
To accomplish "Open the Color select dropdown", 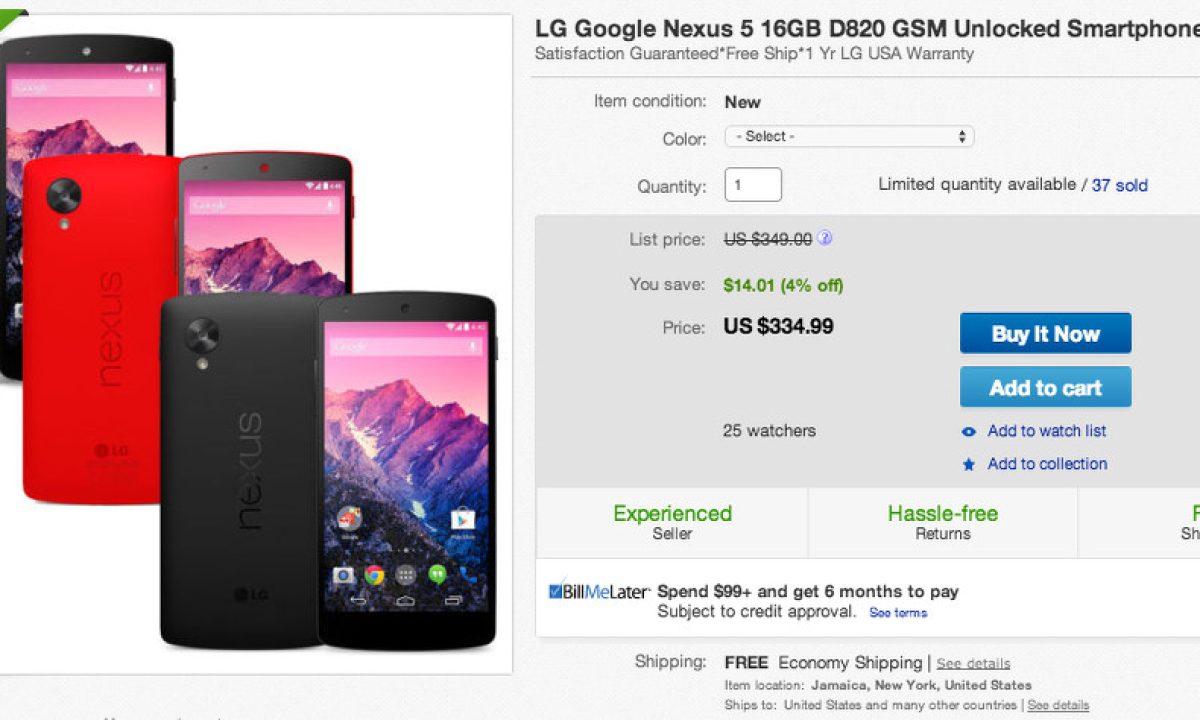I will tap(849, 137).
